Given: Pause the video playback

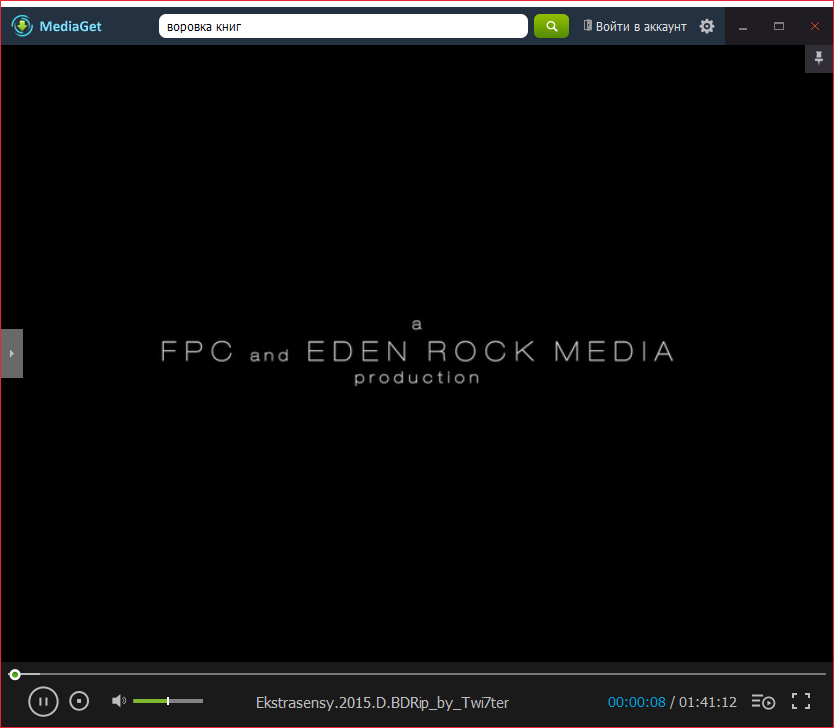Looking at the screenshot, I should pos(43,701).
